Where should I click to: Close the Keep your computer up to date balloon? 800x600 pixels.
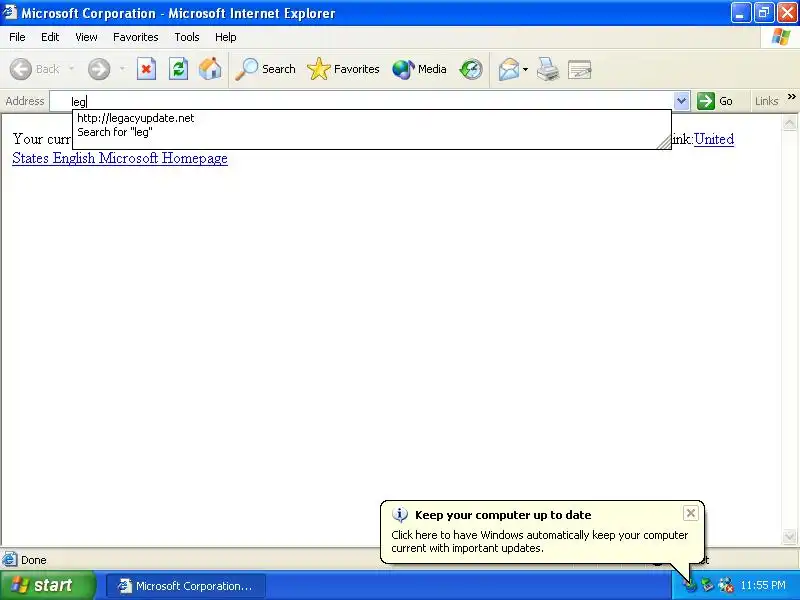click(690, 513)
